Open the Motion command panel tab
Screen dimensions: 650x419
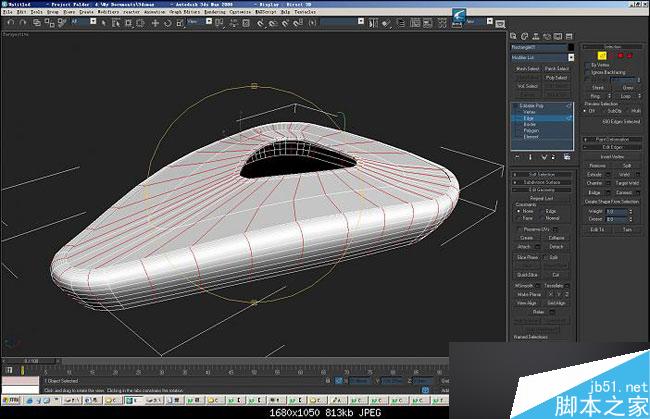coord(547,36)
